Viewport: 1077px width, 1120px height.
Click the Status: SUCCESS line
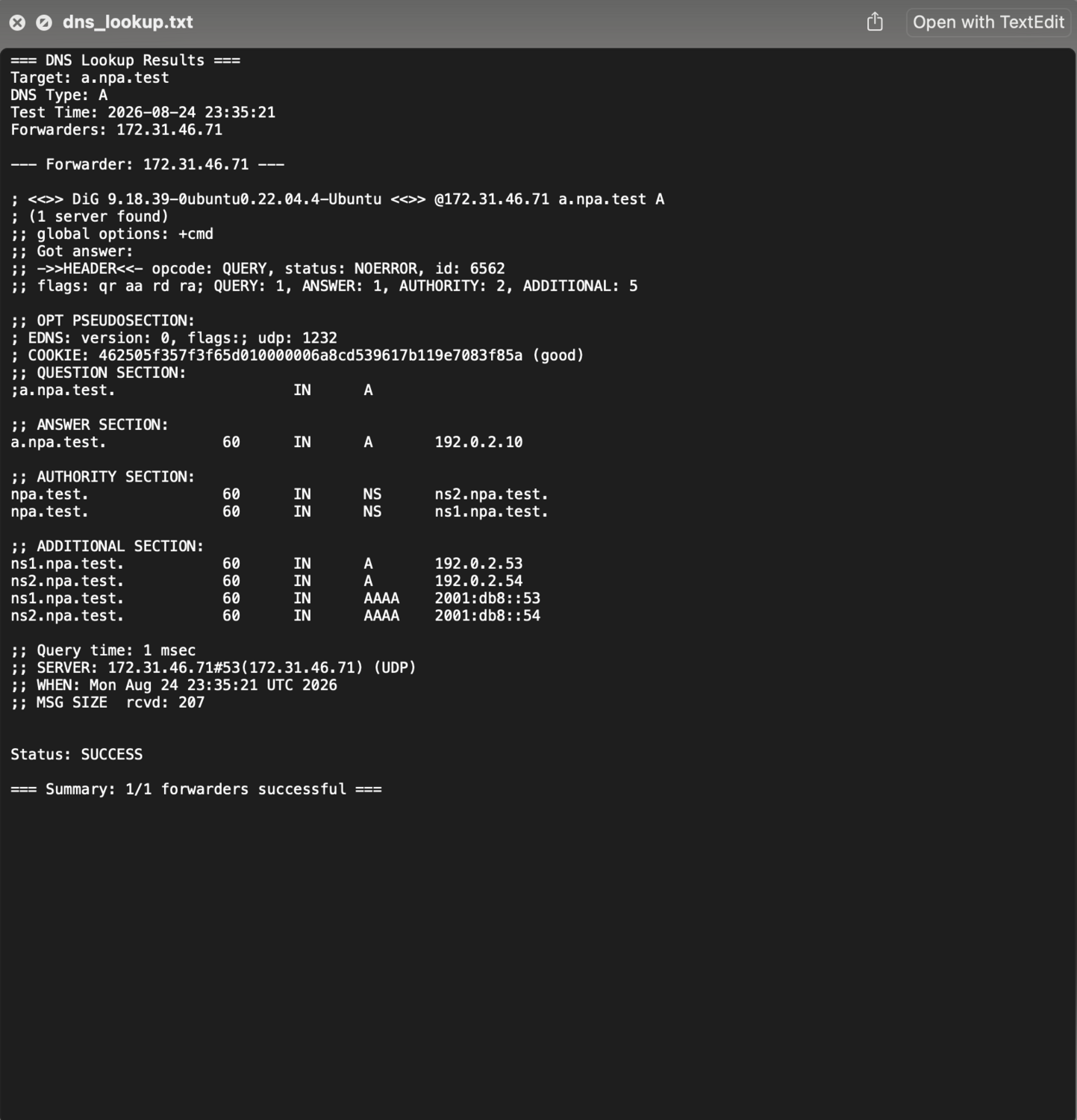point(76,754)
